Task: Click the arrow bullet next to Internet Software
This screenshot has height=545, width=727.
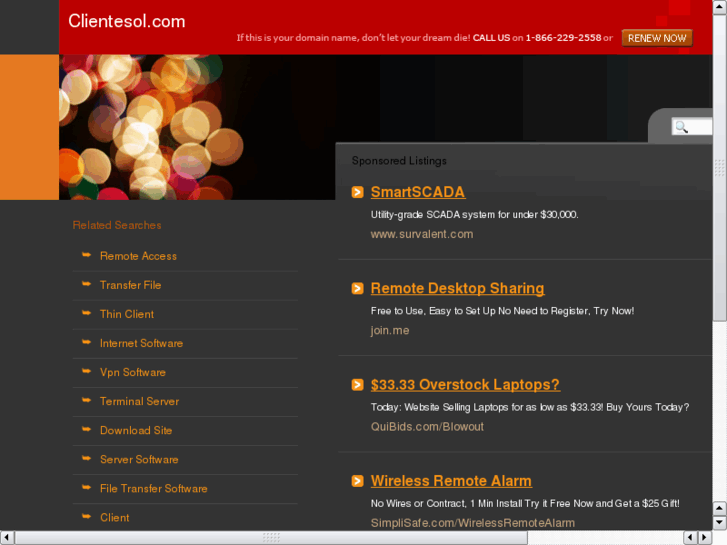Action: 87,342
